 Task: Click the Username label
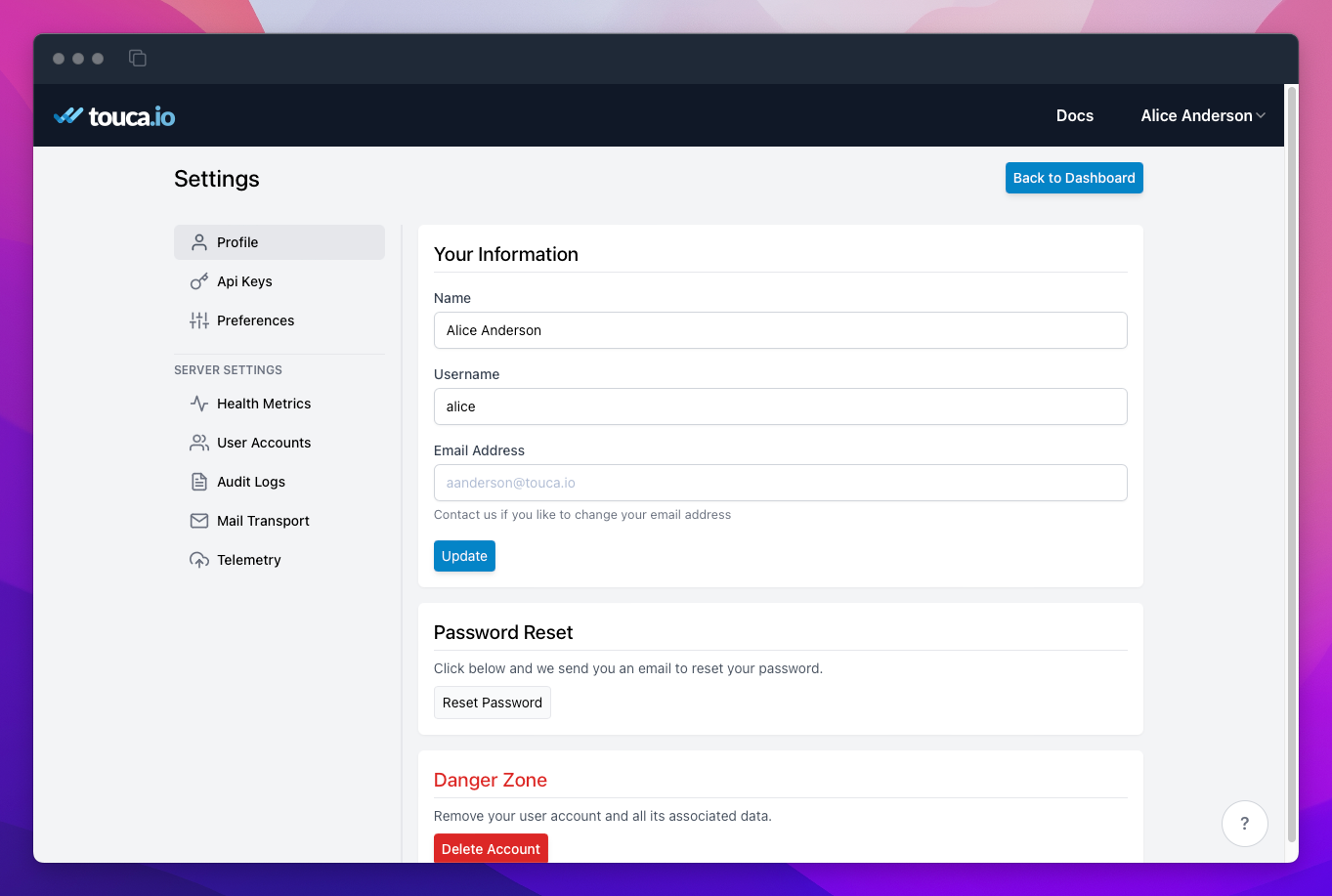click(x=466, y=374)
